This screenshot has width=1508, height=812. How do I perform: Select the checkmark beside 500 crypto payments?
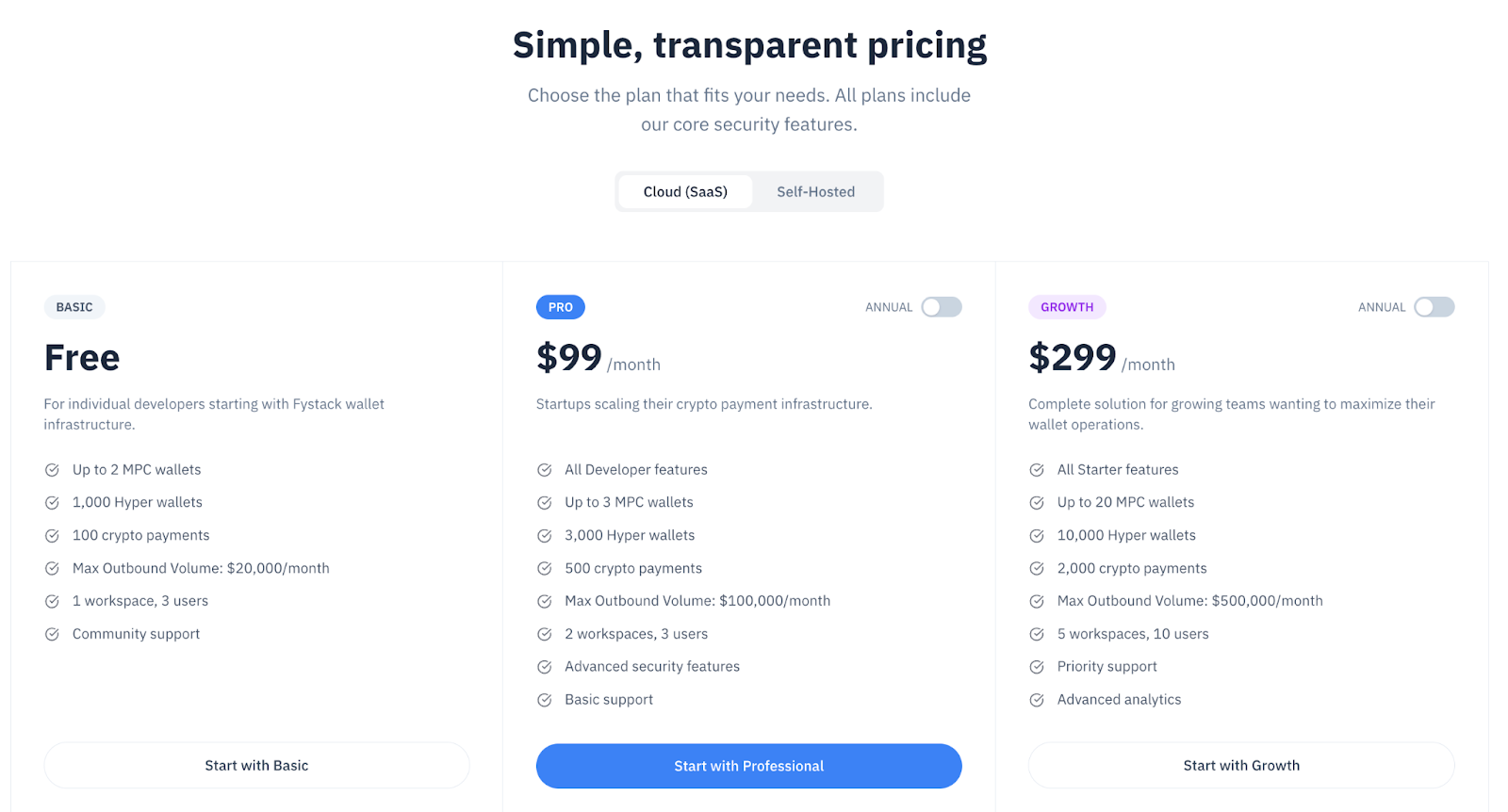[545, 568]
